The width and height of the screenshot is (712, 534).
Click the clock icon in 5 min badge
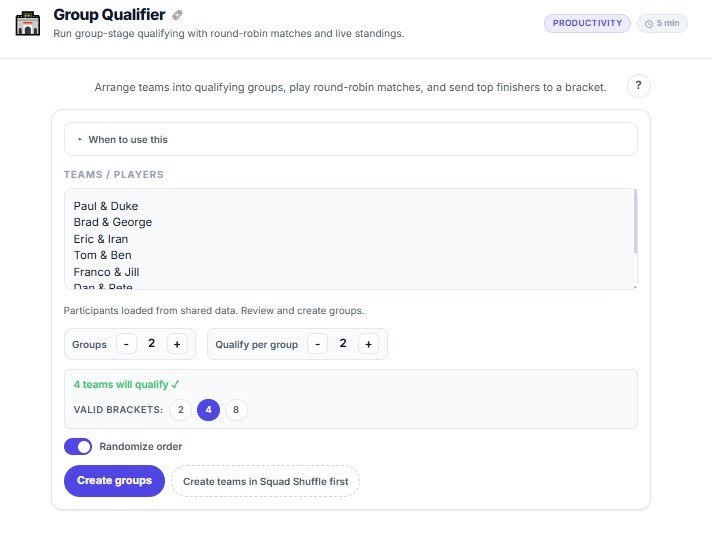point(649,23)
